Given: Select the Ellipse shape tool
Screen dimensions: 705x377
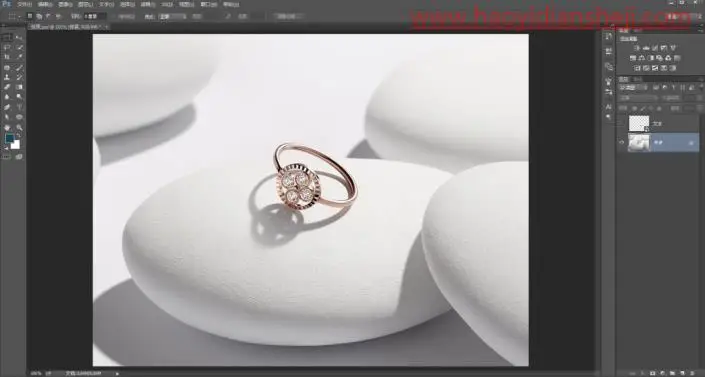Looking at the screenshot, I should pyautogui.click(x=19, y=117).
